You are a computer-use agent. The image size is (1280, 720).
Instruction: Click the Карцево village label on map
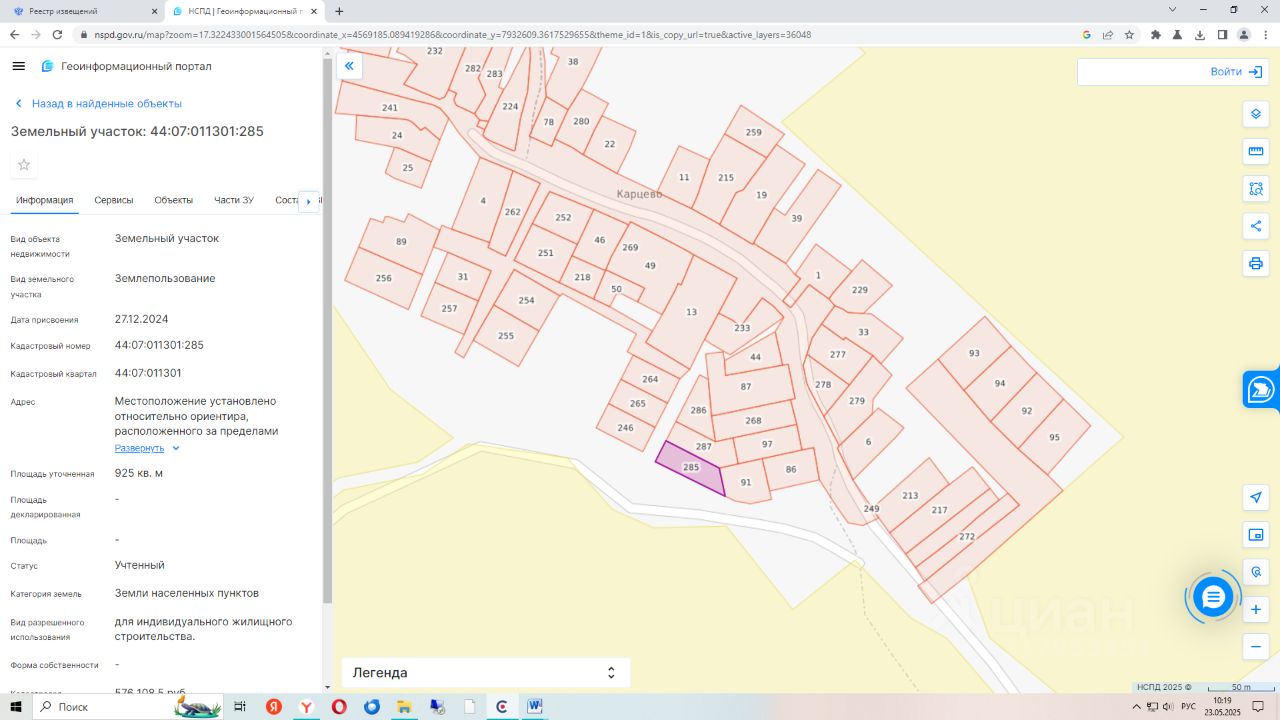pyautogui.click(x=640, y=194)
